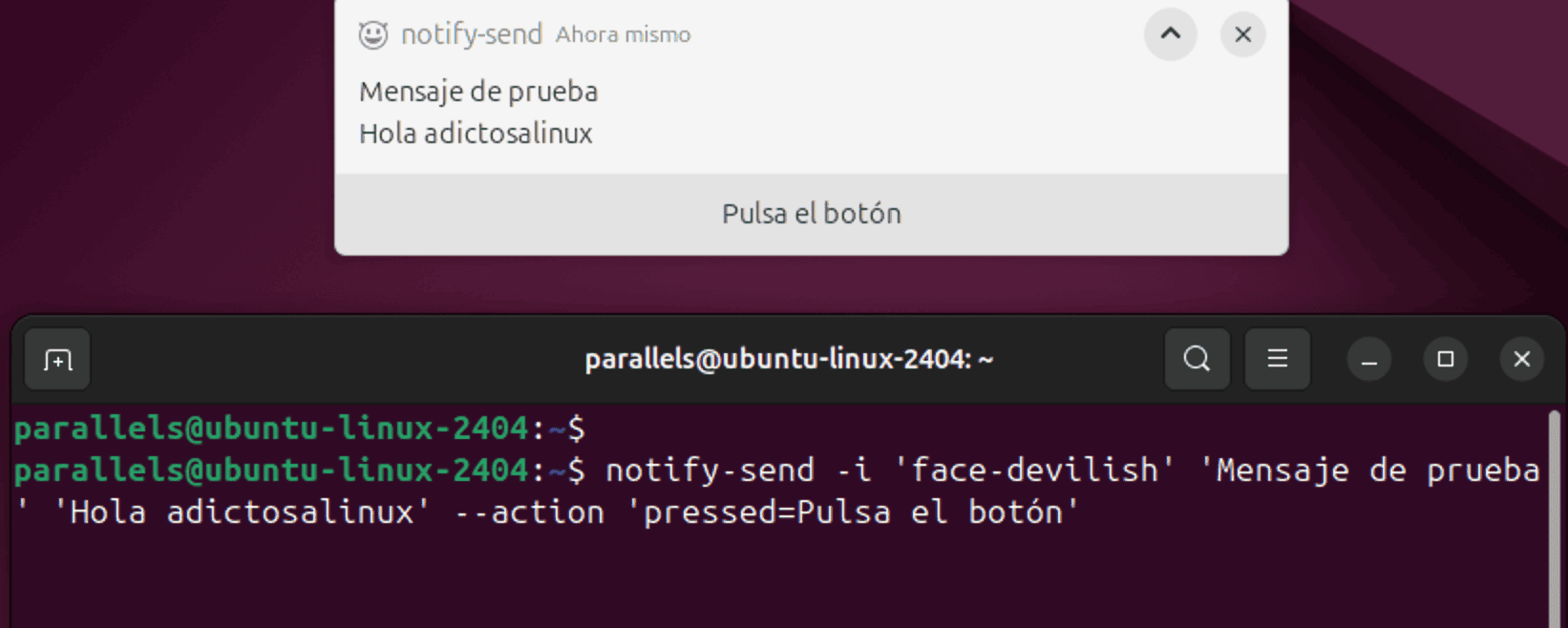Image resolution: width=1568 pixels, height=628 pixels.
Task: Click the face-devilish notification icon
Action: 372,34
